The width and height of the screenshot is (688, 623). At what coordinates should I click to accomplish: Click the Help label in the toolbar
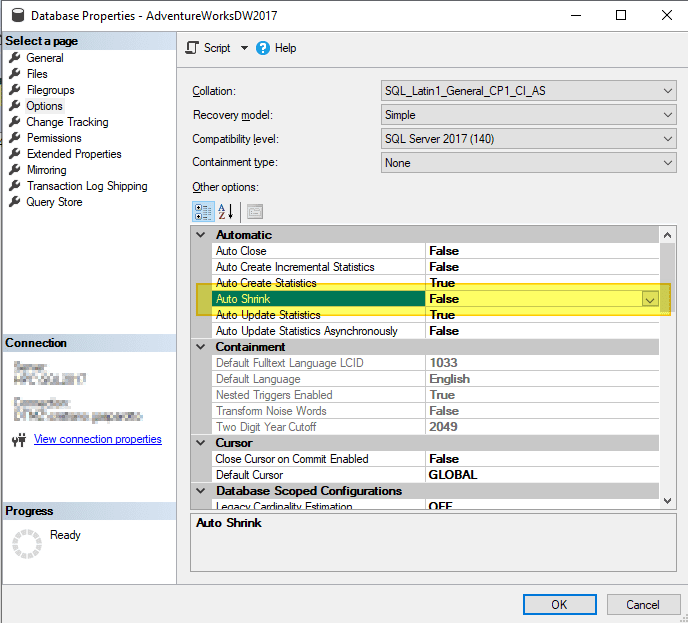tap(285, 48)
